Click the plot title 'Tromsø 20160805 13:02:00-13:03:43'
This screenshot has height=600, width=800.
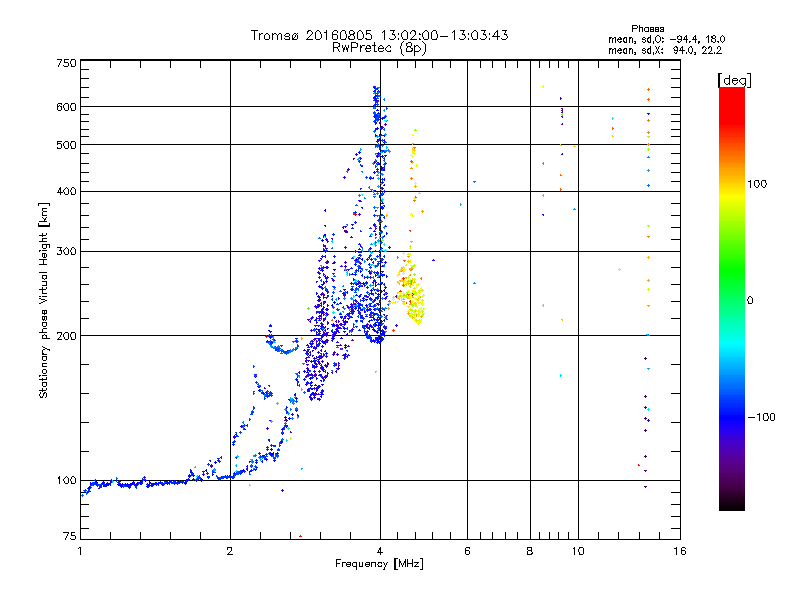pyautogui.click(x=379, y=35)
